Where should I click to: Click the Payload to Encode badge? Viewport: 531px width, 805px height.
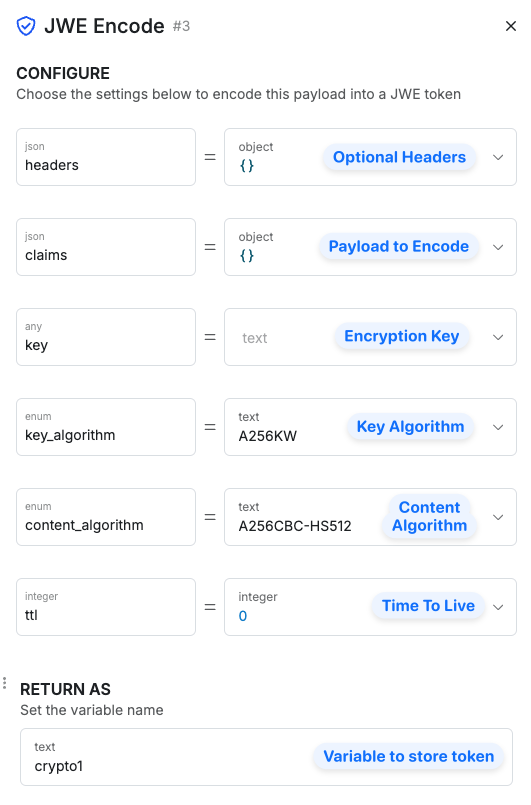(399, 246)
